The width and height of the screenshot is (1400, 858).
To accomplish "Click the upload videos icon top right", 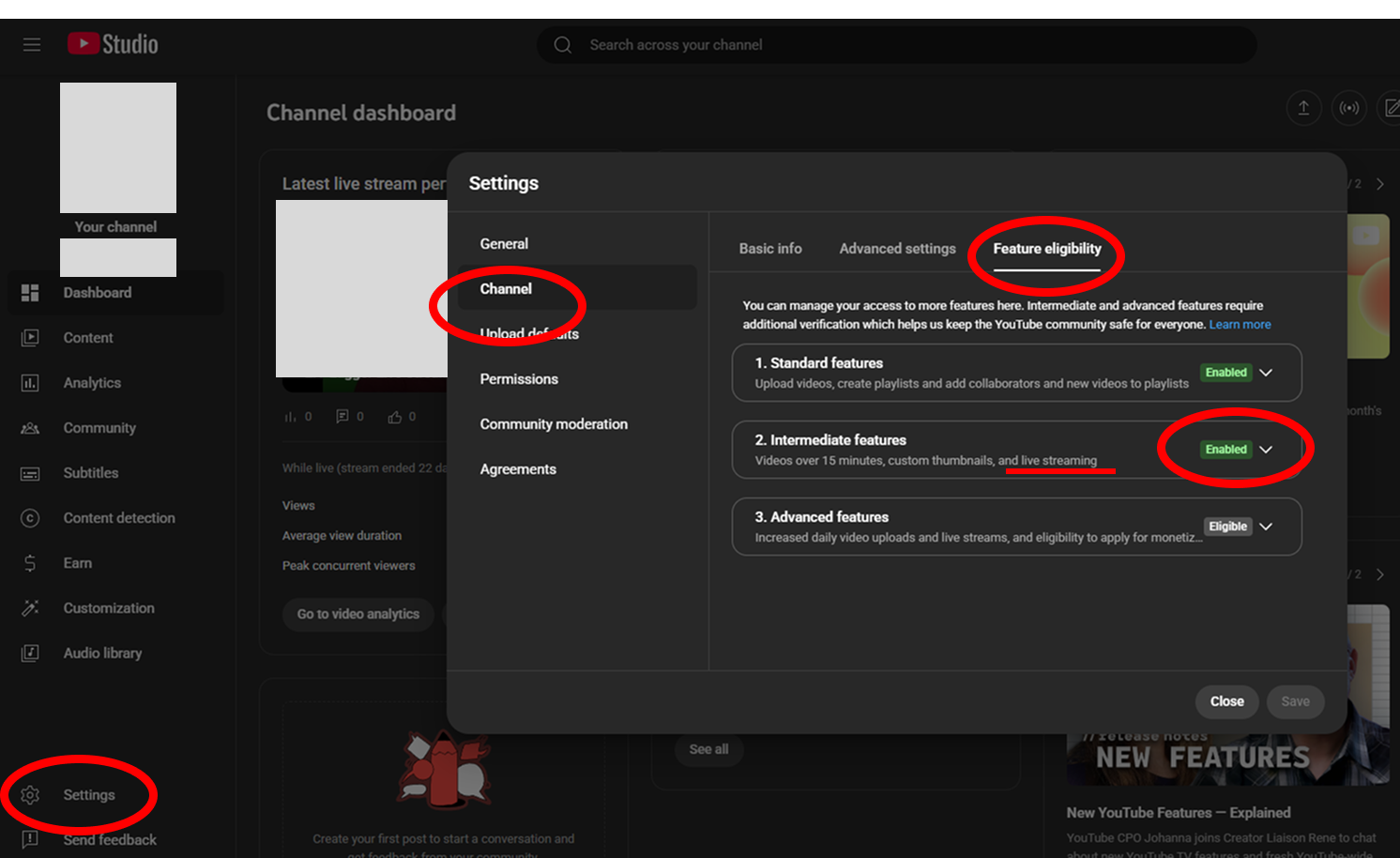I will [x=1303, y=107].
